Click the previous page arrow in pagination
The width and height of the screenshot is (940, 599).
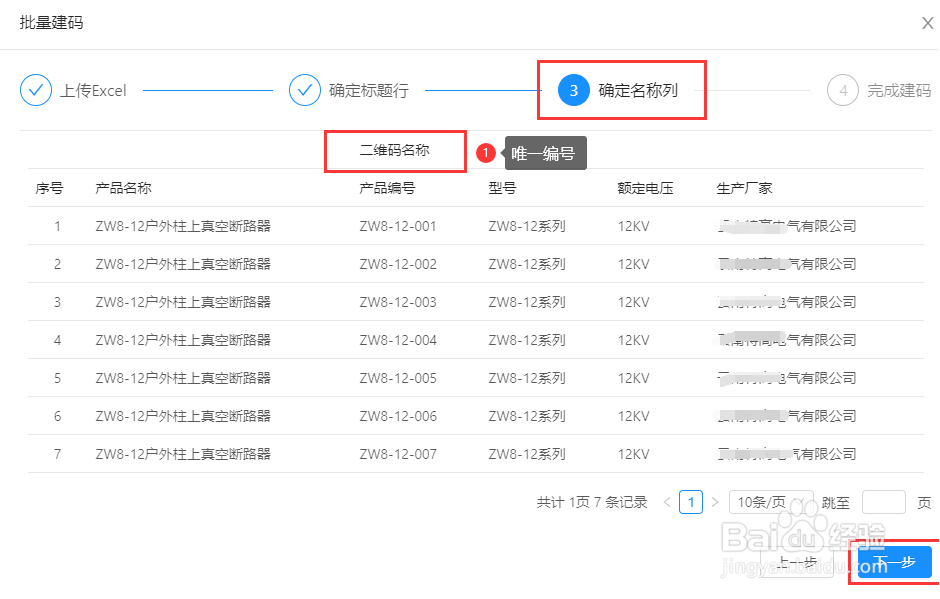[x=666, y=502]
